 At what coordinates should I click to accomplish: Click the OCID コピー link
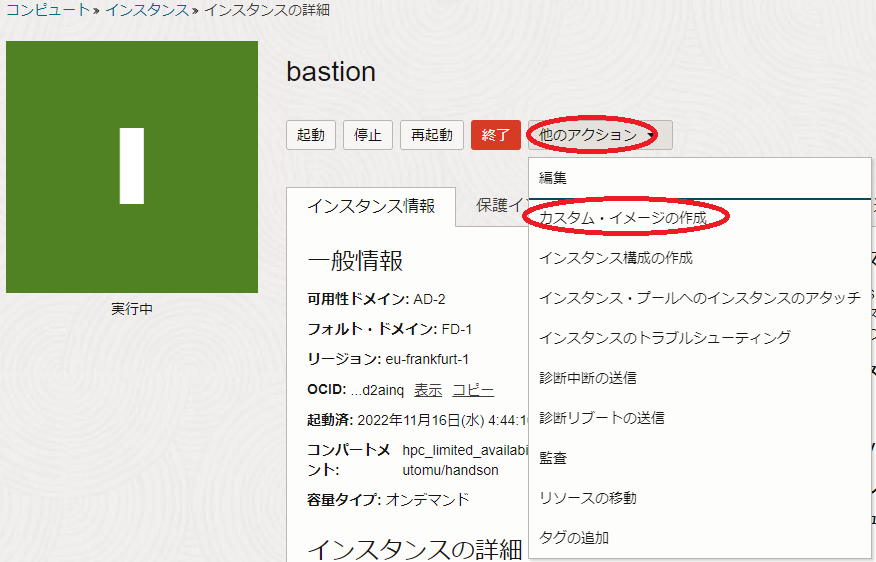472,390
